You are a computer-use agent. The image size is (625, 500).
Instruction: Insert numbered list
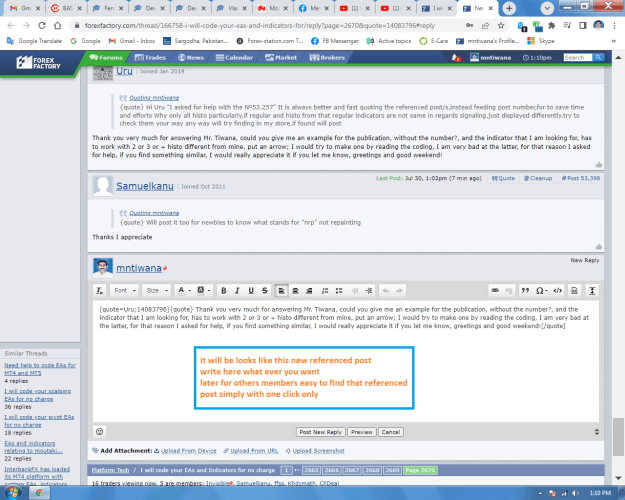click(325, 291)
